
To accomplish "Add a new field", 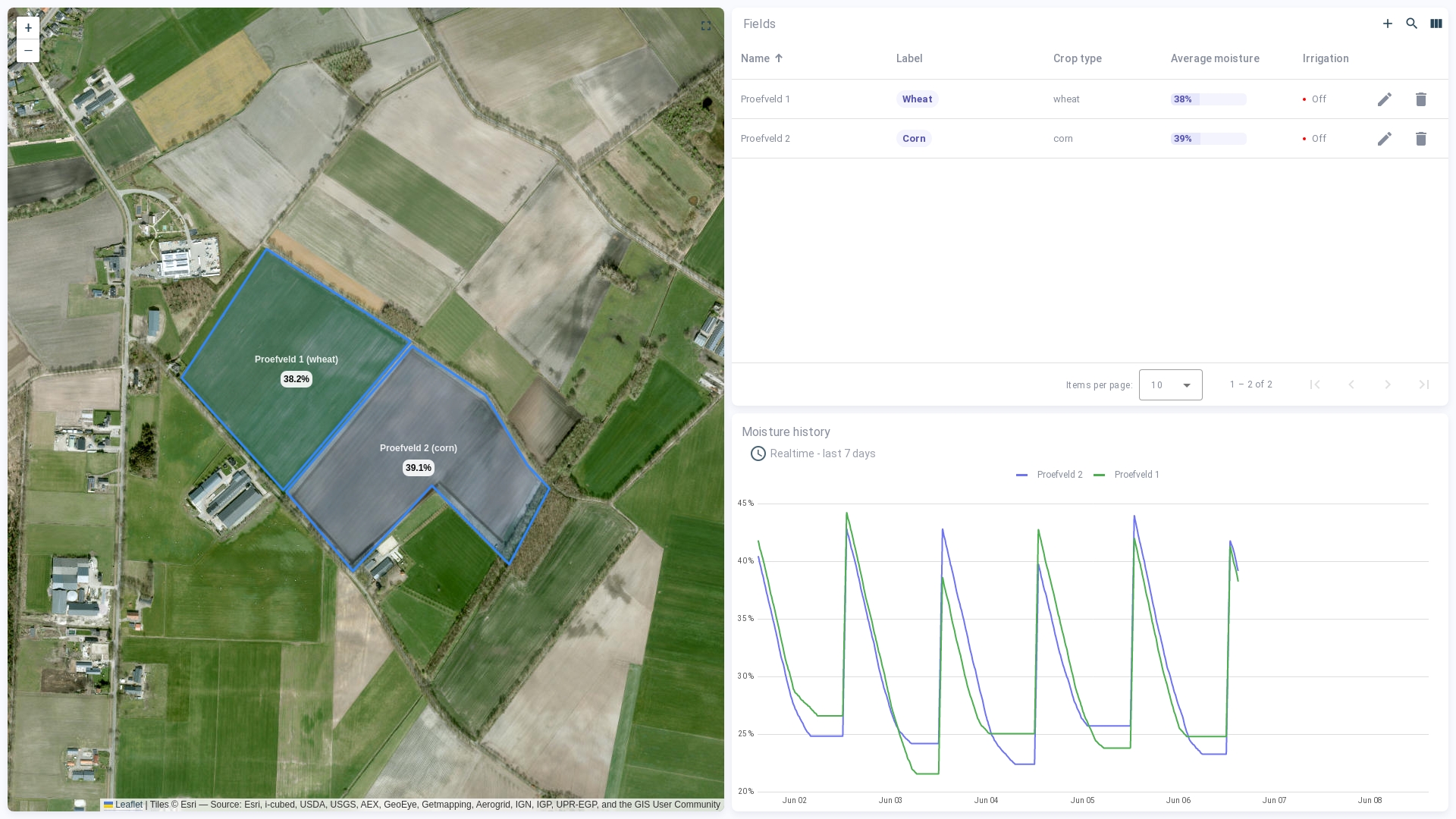I will [x=1388, y=24].
